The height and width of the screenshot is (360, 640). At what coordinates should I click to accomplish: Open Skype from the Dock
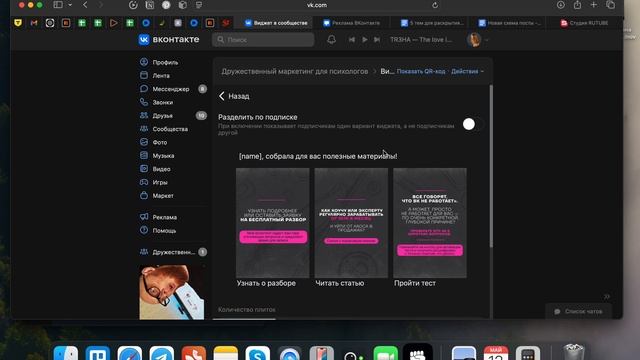(258, 354)
